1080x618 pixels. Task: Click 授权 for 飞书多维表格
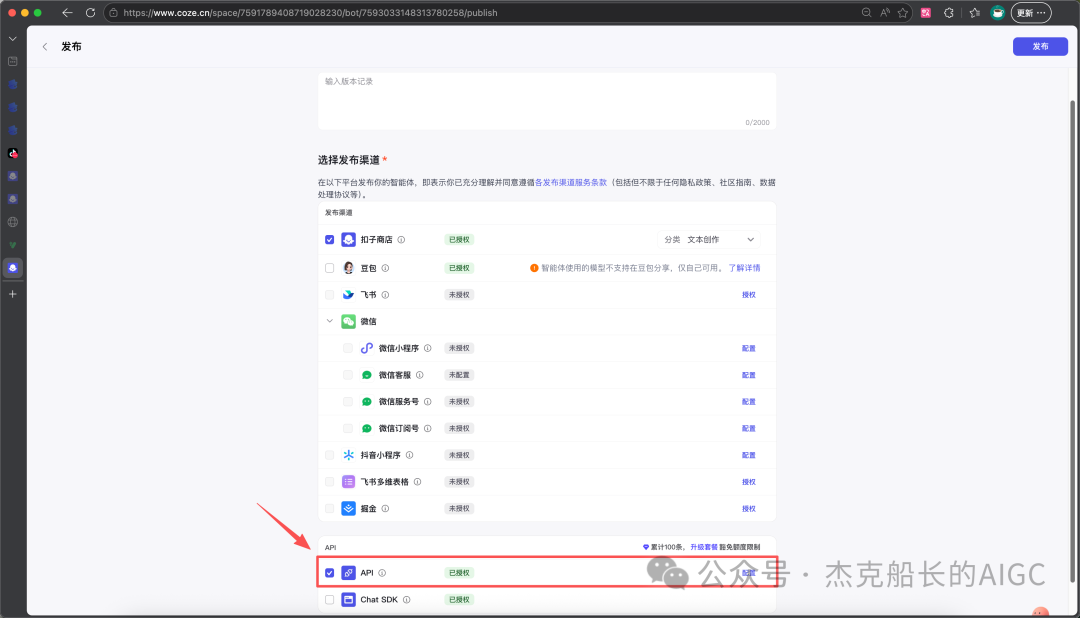(749, 482)
